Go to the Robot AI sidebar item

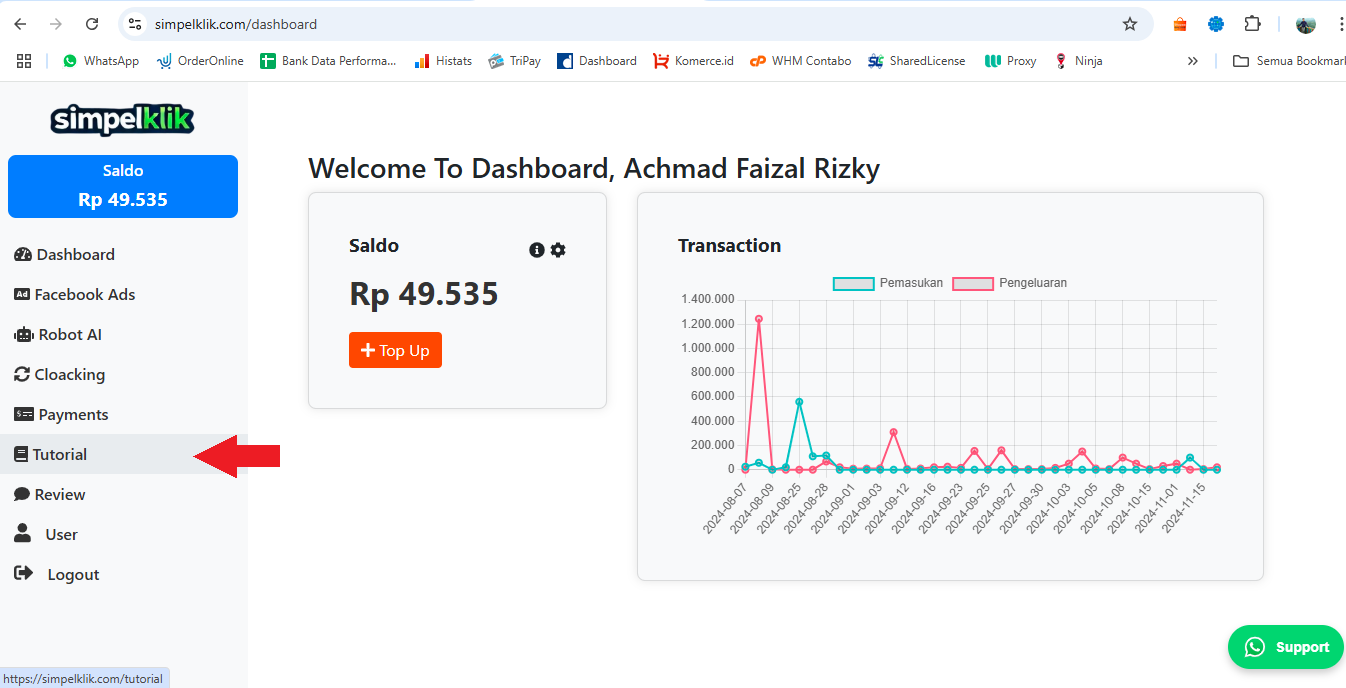point(69,335)
